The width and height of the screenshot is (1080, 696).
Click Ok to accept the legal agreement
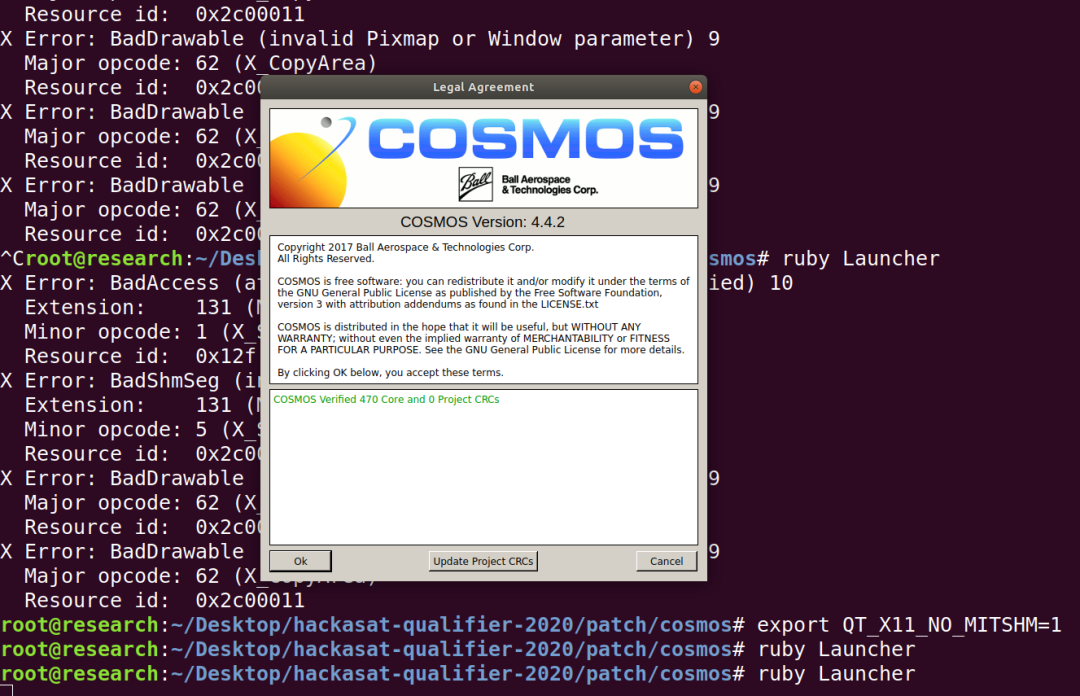pos(300,561)
